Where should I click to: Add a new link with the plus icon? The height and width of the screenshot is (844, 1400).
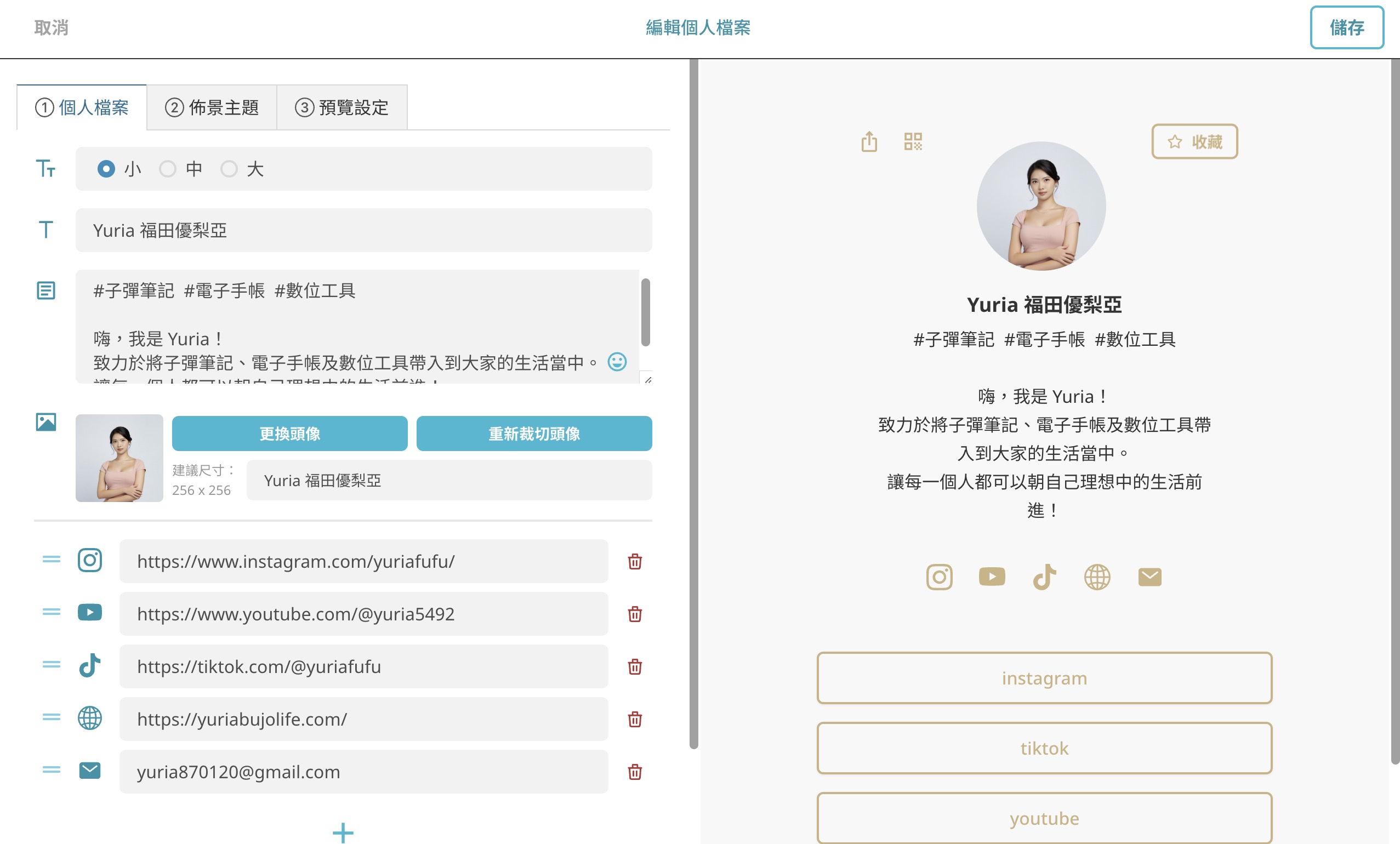(343, 832)
